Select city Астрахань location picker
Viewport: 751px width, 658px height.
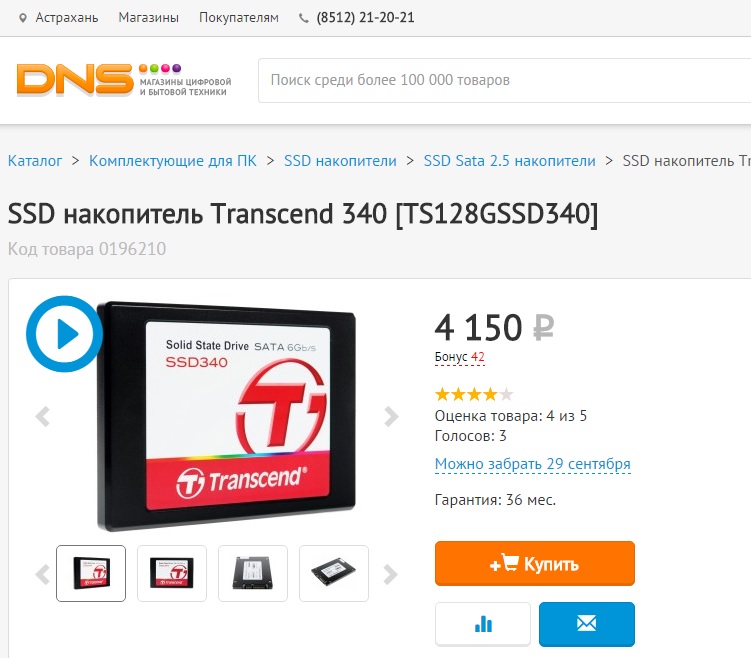[x=58, y=18]
